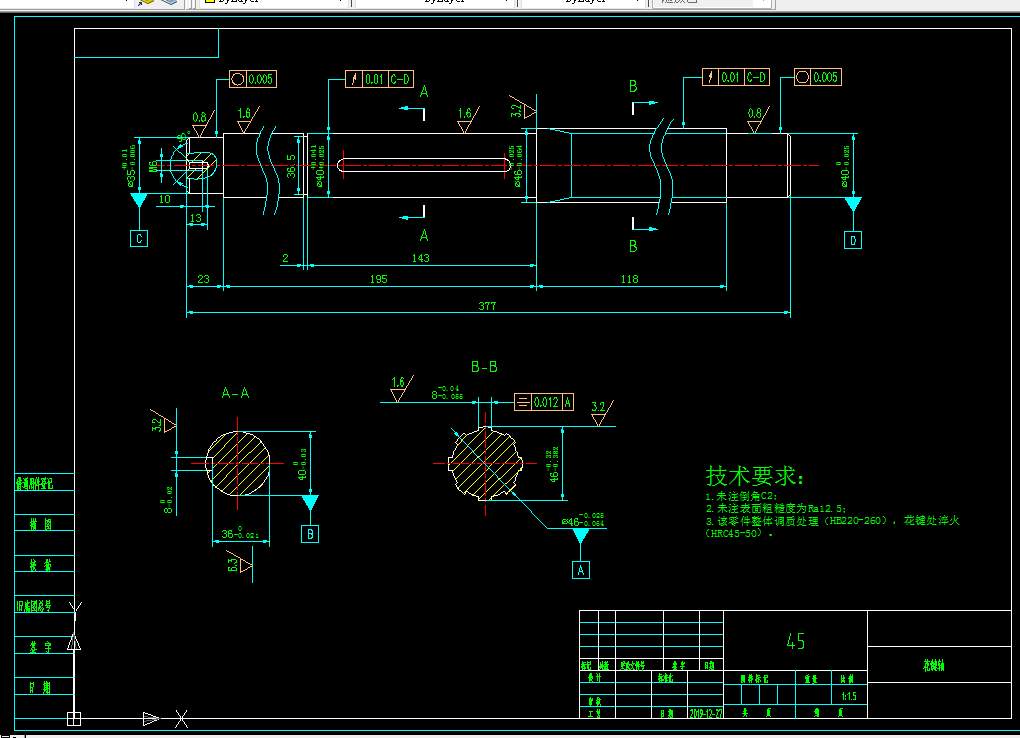1020x738 pixels.
Task: Click the datum D label box
Action: (853, 240)
